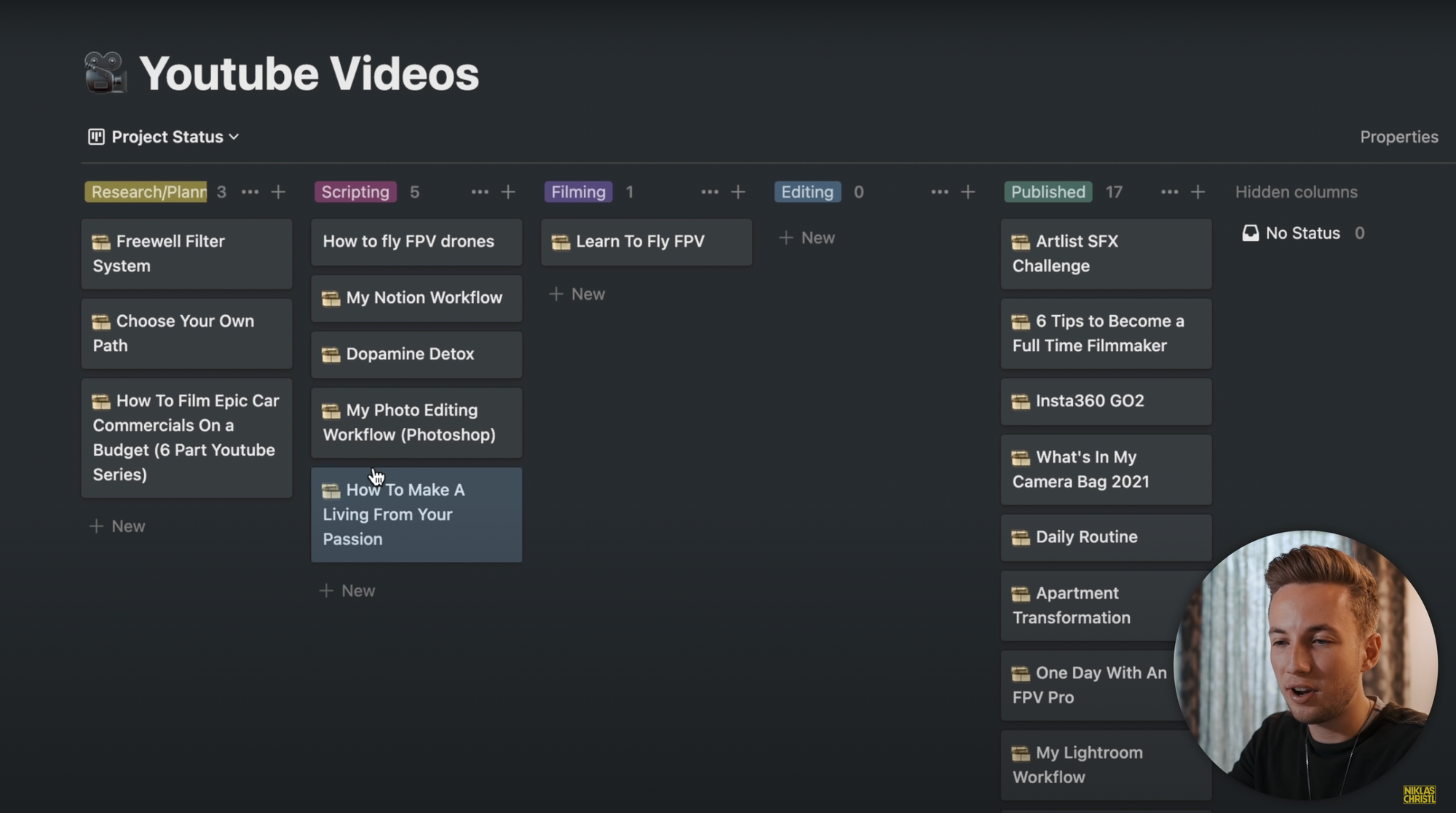Open My Photo Editing Workflow (Photoshop) card
This screenshot has width=1456, height=813.
pyautogui.click(x=416, y=423)
